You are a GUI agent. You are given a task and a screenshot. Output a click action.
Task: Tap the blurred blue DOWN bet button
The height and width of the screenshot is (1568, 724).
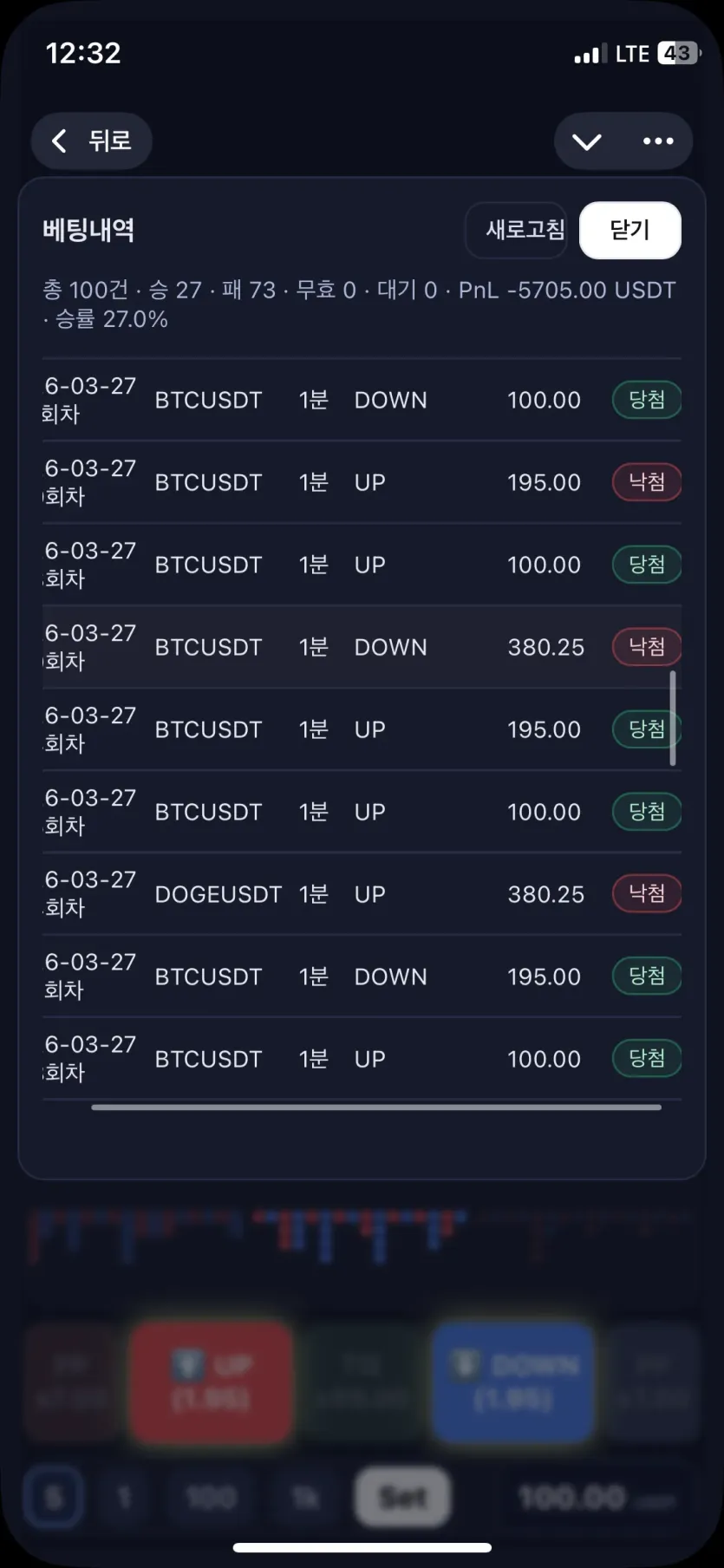[x=513, y=1382]
